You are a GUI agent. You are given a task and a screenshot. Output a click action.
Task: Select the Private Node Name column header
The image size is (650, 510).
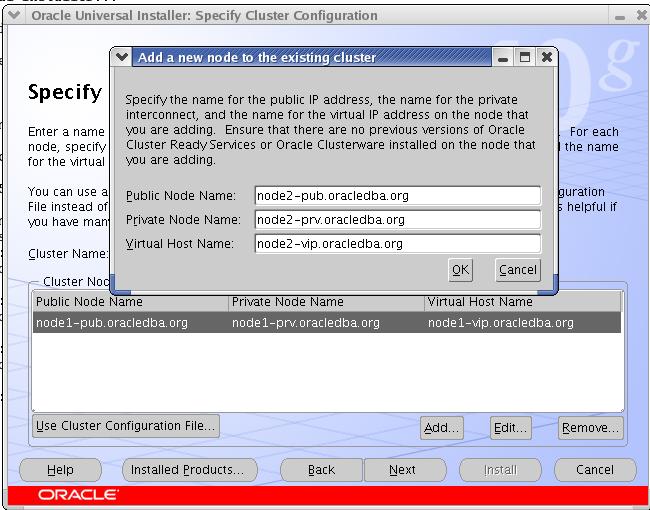[x=326, y=301]
